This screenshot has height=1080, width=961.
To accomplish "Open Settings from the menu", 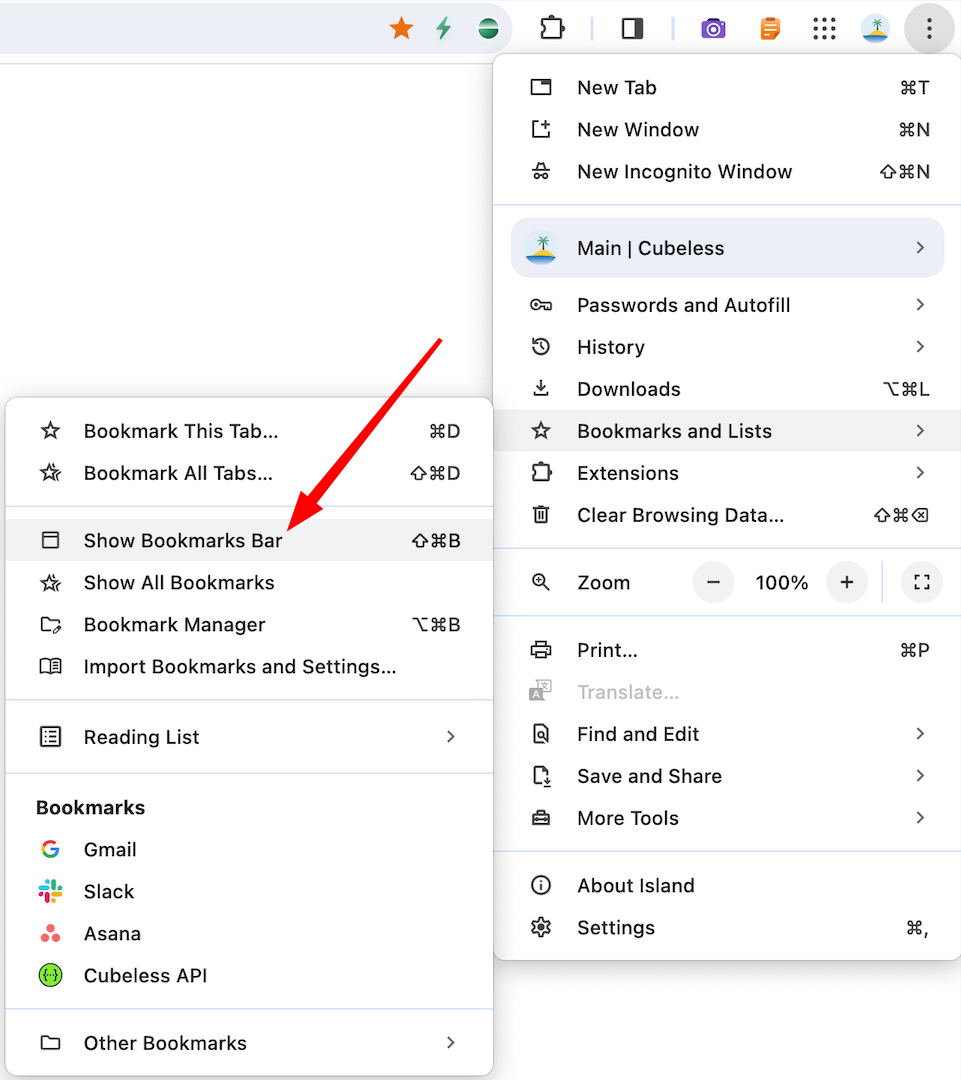I will coord(727,928).
